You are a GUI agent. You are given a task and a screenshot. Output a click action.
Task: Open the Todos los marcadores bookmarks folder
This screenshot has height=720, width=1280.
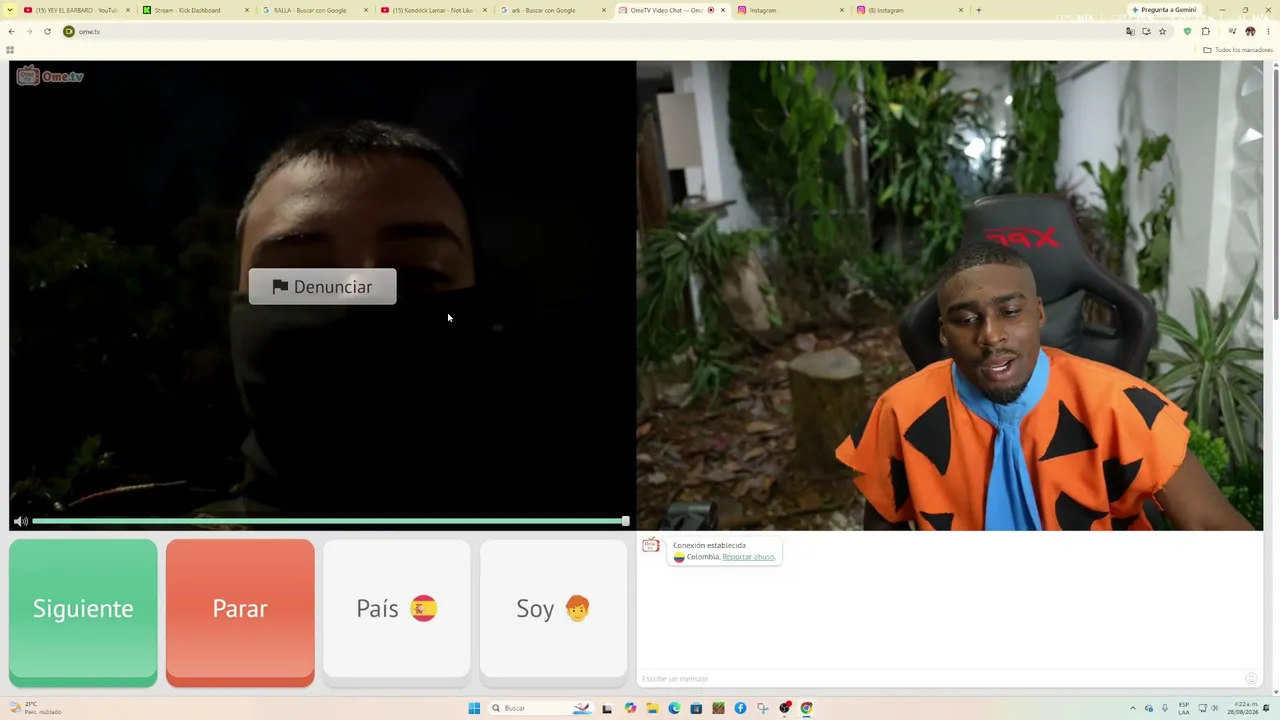pyautogui.click(x=1238, y=50)
